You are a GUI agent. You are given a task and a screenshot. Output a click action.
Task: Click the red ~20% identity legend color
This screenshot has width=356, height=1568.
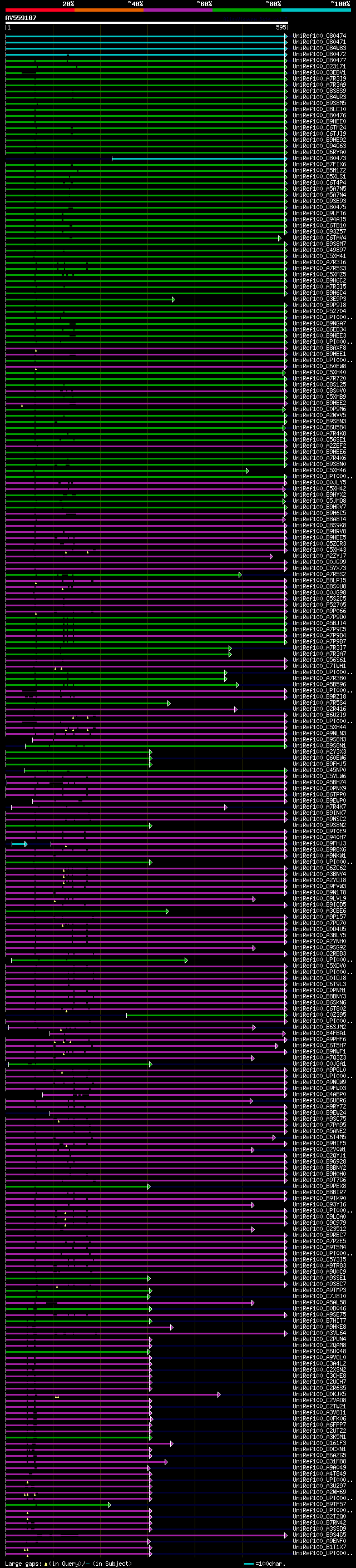click(x=40, y=10)
